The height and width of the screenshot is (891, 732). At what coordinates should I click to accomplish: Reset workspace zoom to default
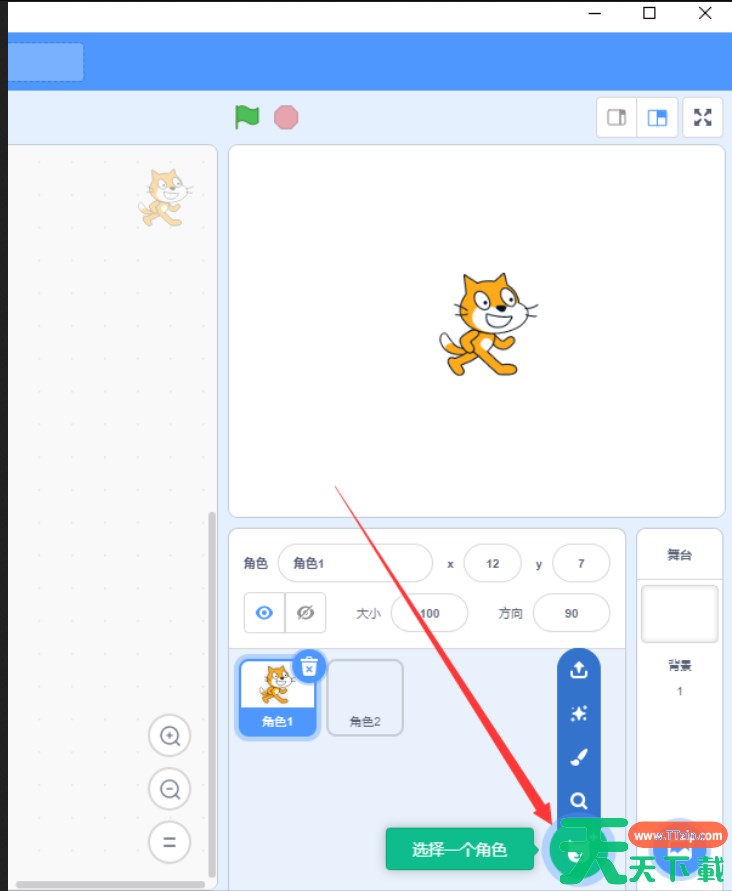pos(170,842)
